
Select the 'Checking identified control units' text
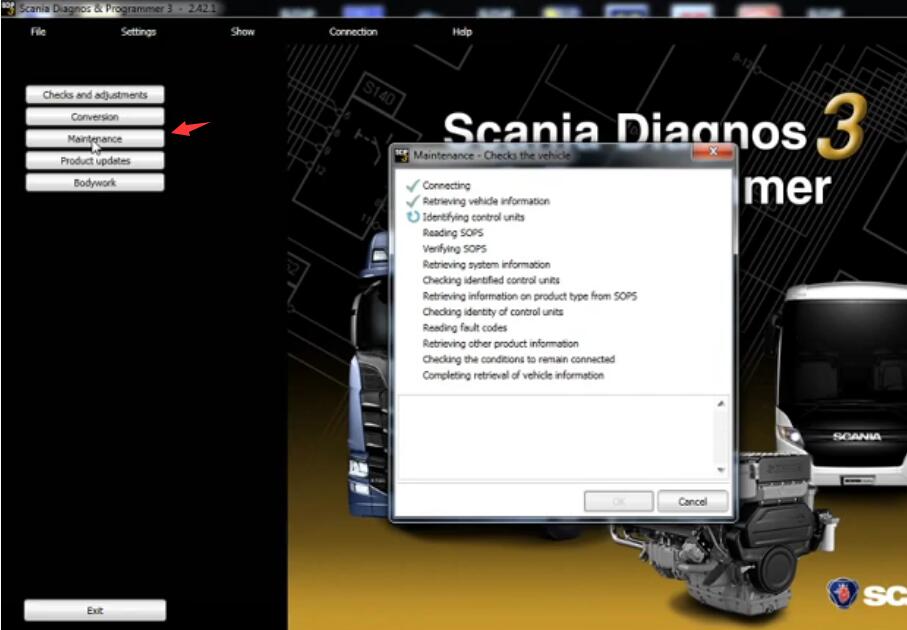(x=491, y=281)
